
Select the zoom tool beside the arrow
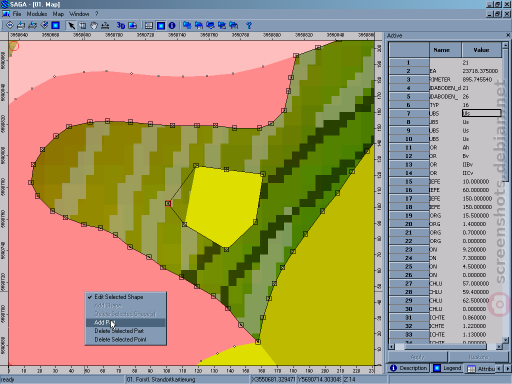[x=83, y=25]
